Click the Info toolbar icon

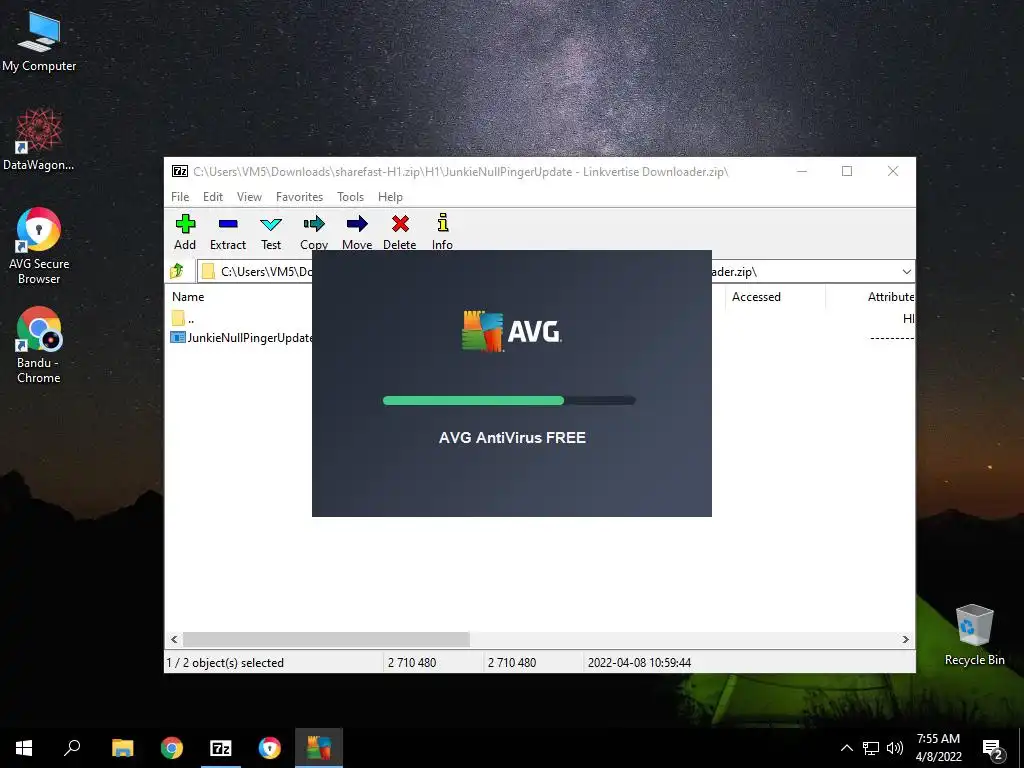[442, 232]
